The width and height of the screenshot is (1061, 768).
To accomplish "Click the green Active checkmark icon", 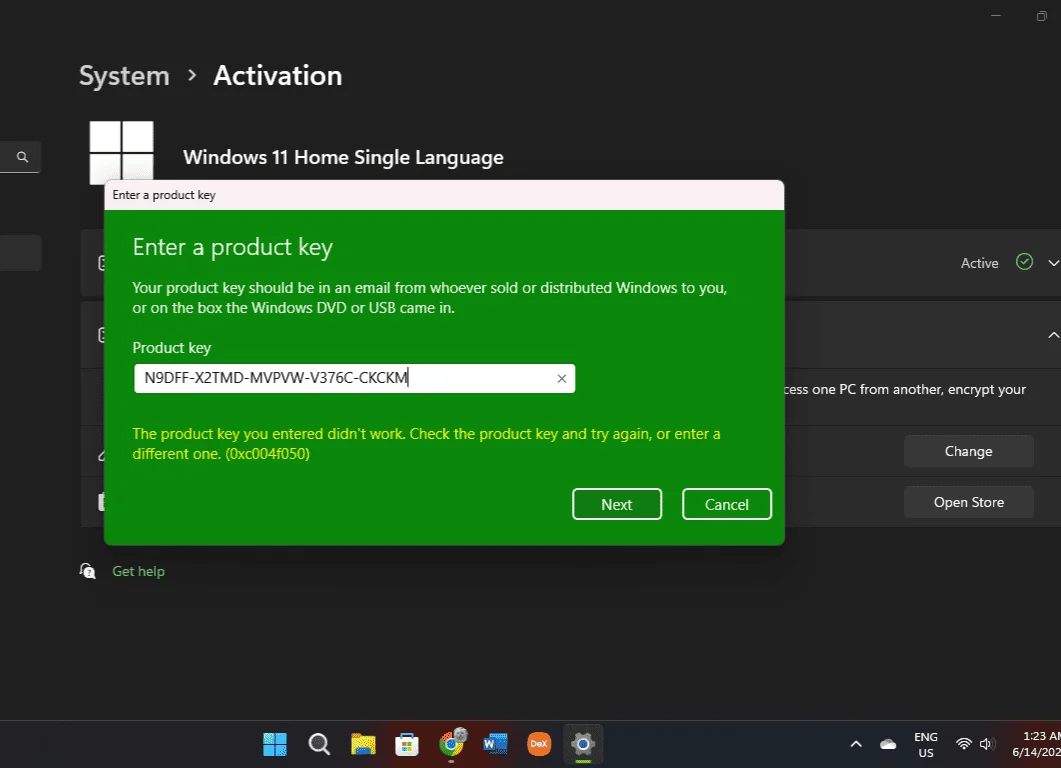I will tap(1024, 262).
